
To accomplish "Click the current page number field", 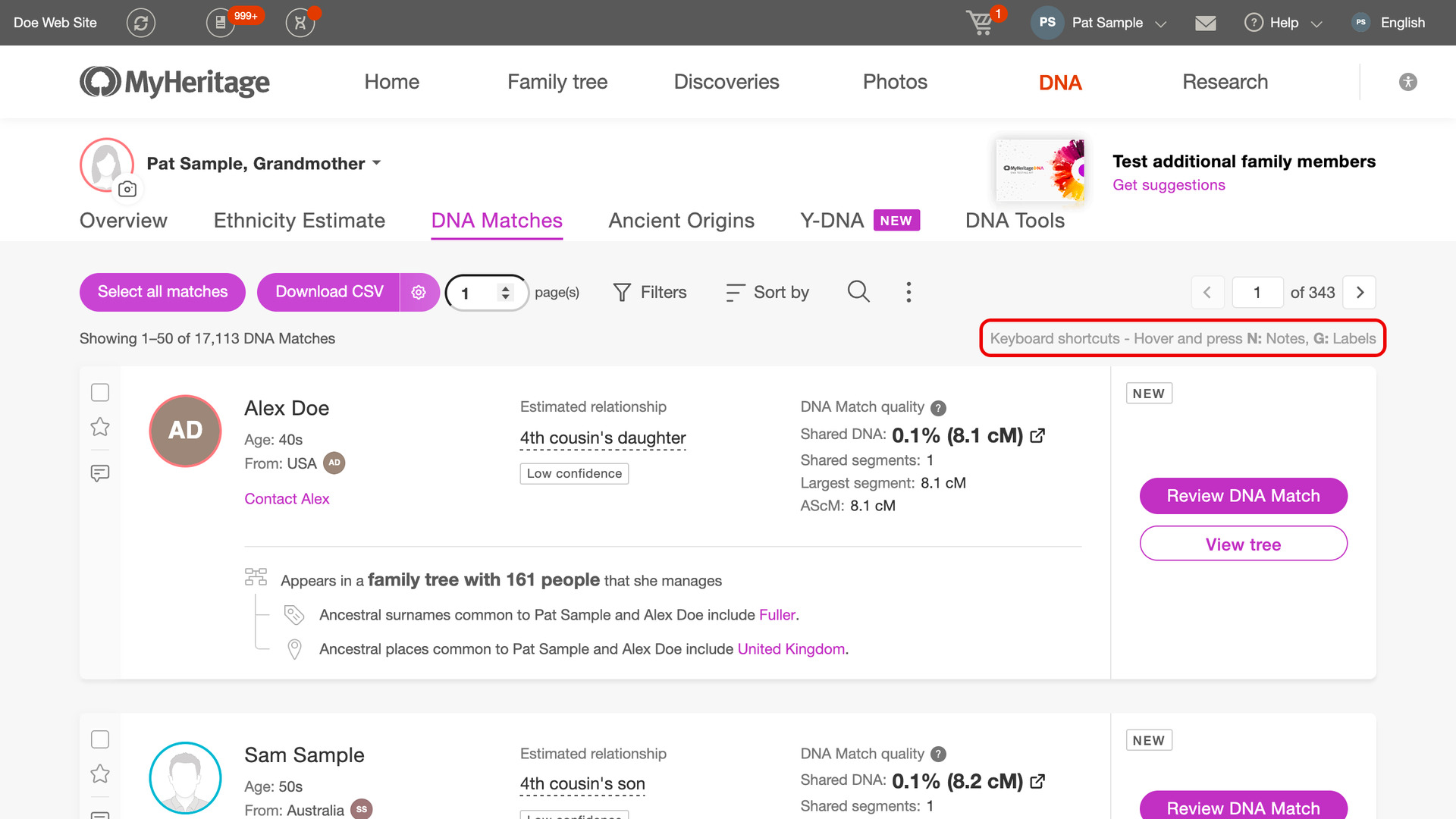I will (x=1257, y=292).
